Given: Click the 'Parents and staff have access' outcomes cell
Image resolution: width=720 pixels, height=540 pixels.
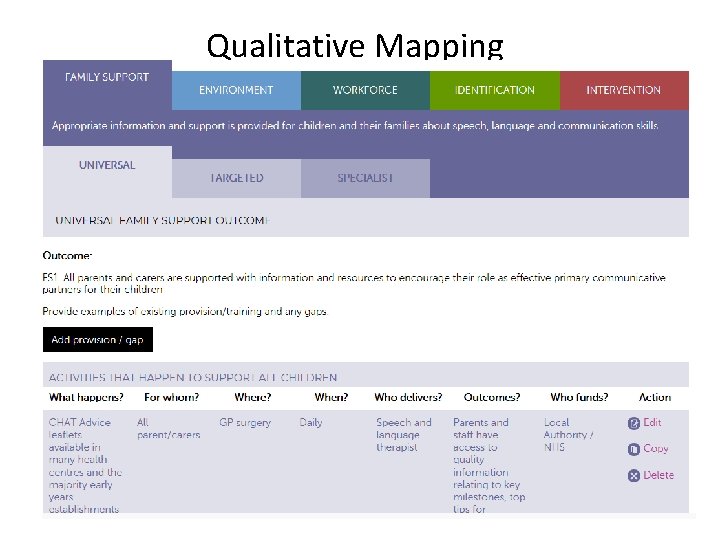Looking at the screenshot, I should (x=489, y=466).
